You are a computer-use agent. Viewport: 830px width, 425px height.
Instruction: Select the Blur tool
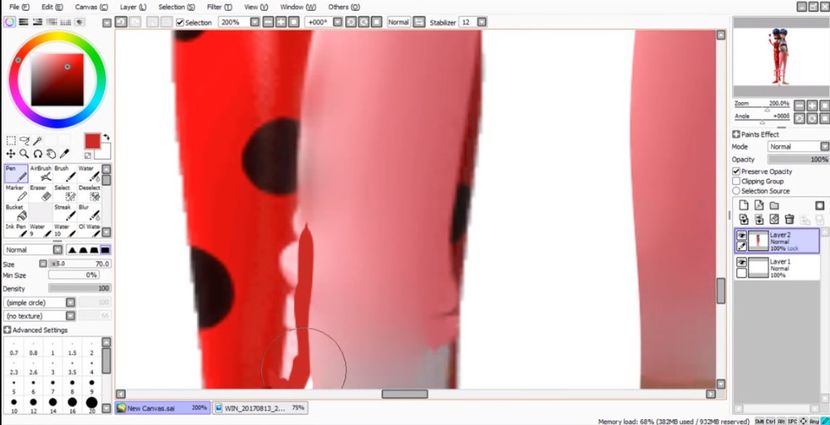(89, 212)
